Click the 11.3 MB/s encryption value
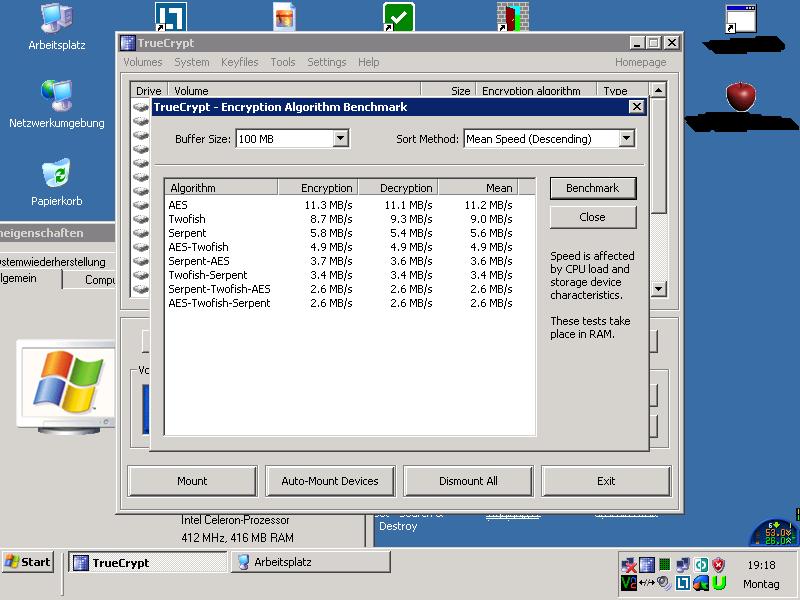This screenshot has width=800, height=600. (329, 205)
